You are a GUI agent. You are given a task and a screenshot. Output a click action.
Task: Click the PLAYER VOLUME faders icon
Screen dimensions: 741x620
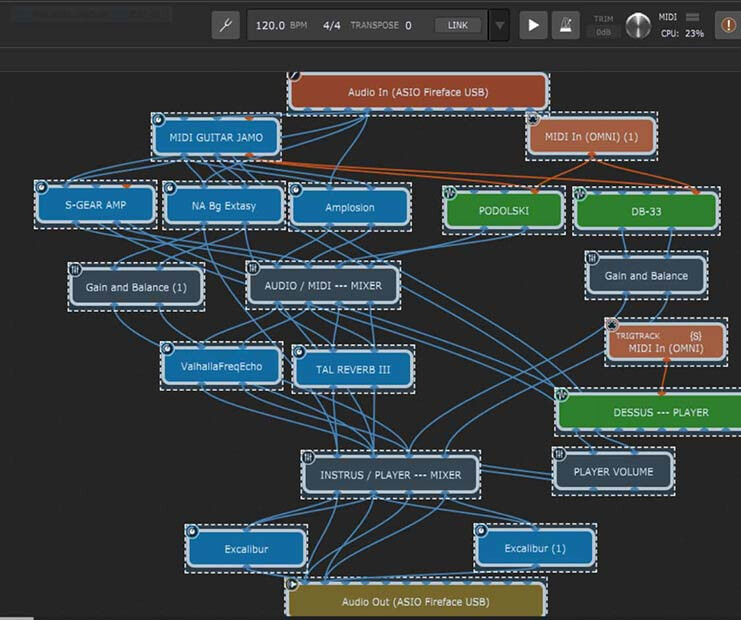pos(559,454)
